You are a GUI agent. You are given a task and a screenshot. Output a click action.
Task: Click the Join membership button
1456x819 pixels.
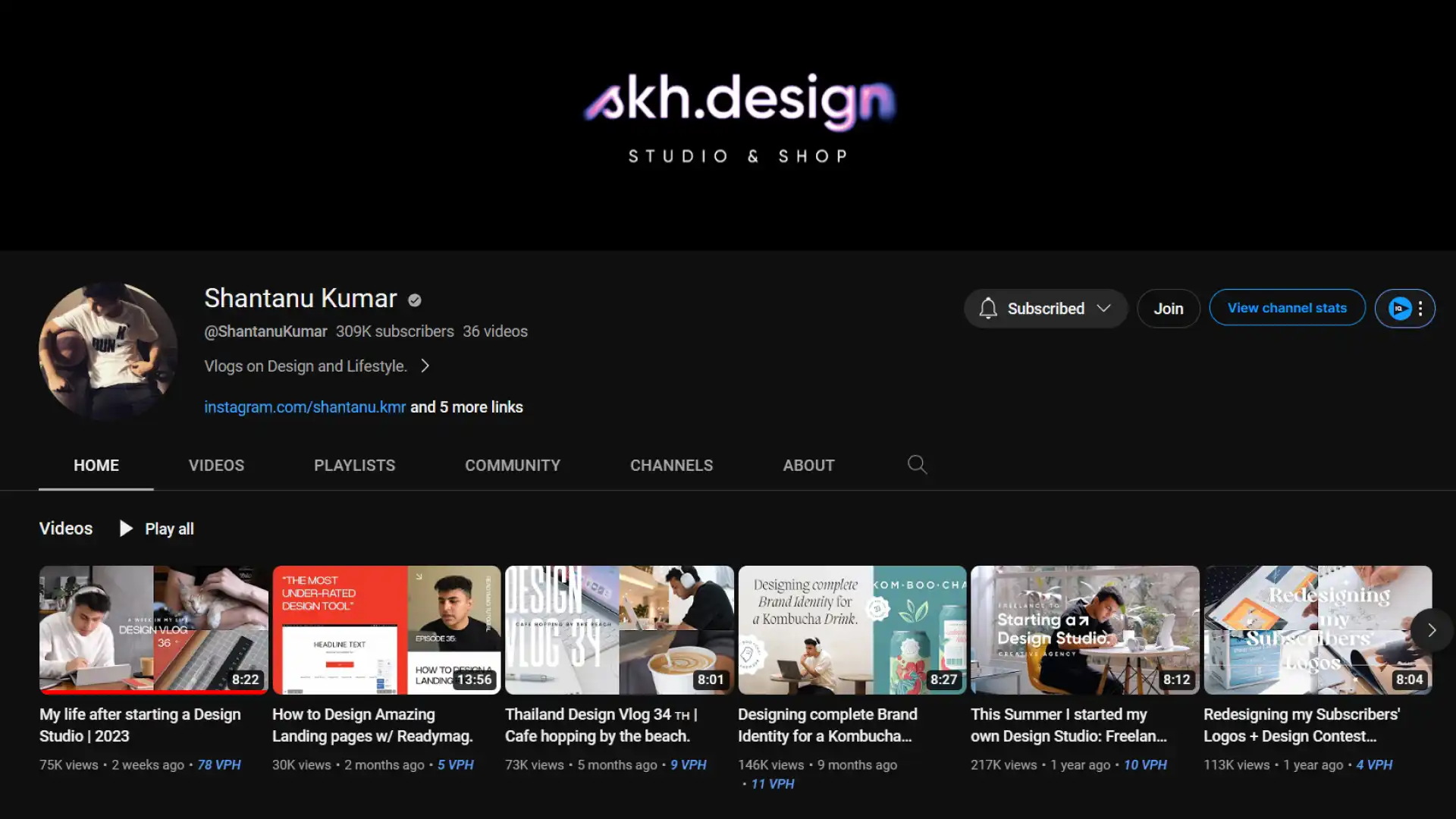pyautogui.click(x=1168, y=309)
